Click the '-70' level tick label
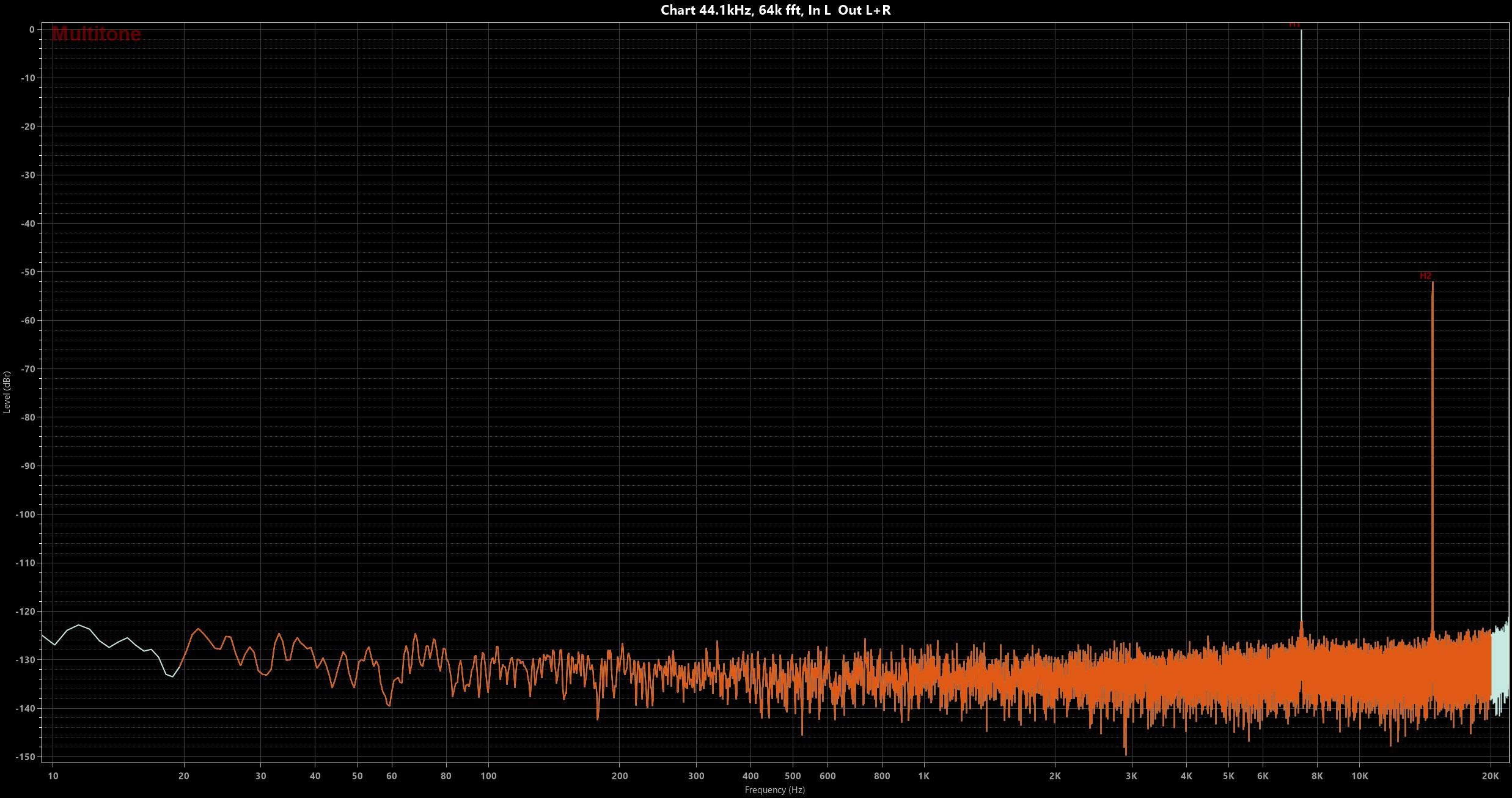1512x798 pixels. [27, 369]
